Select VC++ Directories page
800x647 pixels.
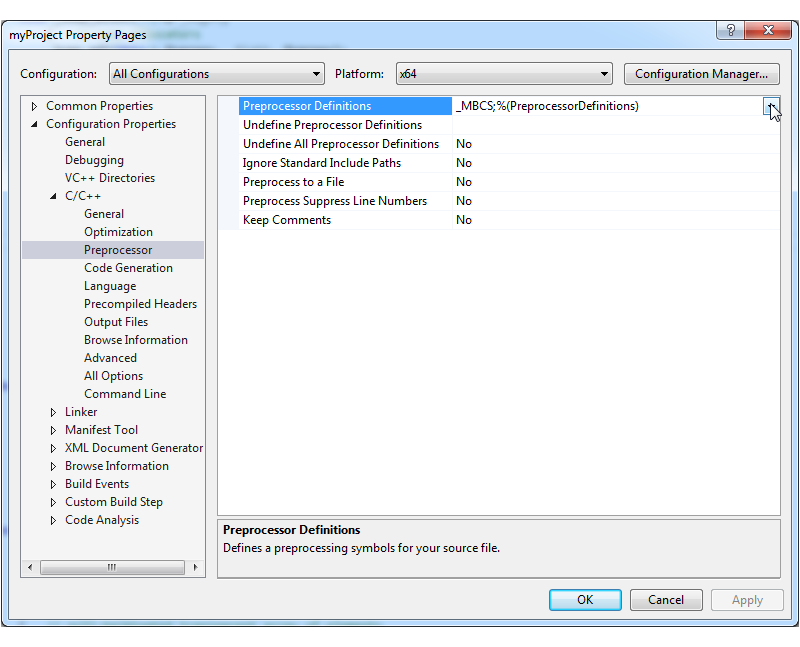click(x=110, y=178)
